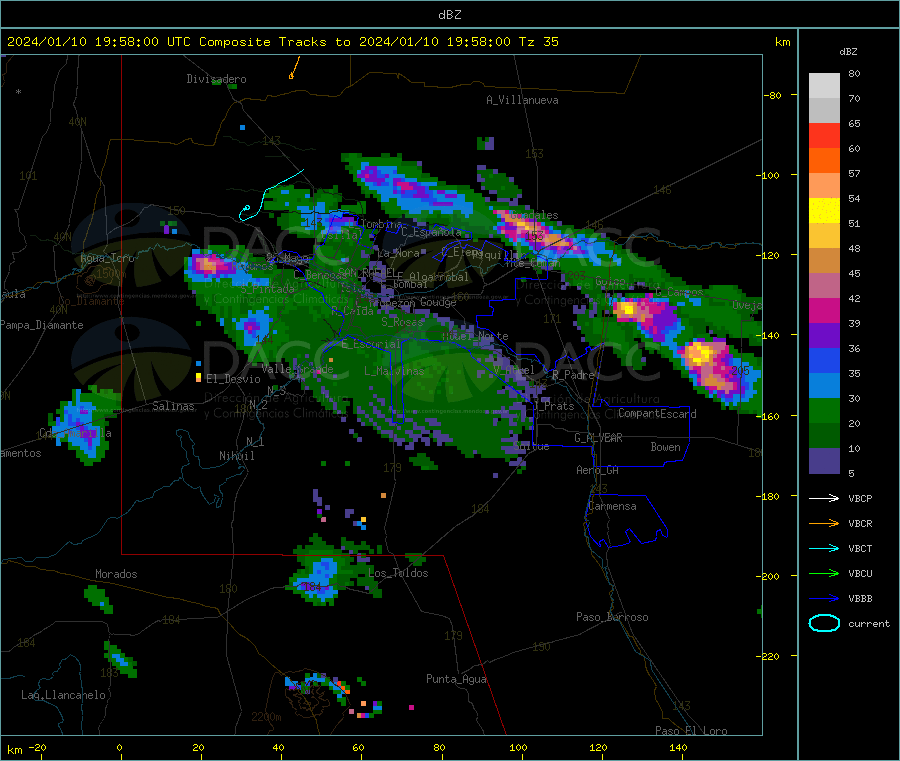Click the Divisadero map label
The width and height of the screenshot is (900, 761).
coord(216,79)
